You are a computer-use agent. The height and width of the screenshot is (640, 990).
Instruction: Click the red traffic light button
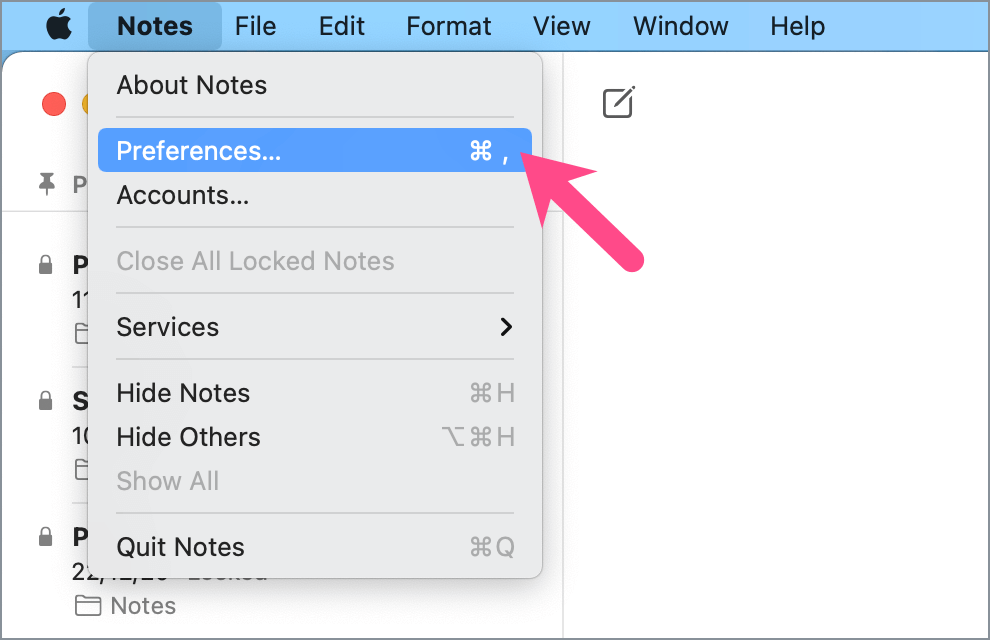point(53,103)
